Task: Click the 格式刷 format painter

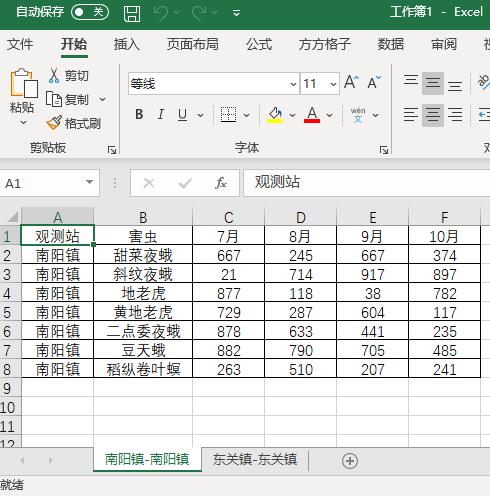Action: point(74,123)
